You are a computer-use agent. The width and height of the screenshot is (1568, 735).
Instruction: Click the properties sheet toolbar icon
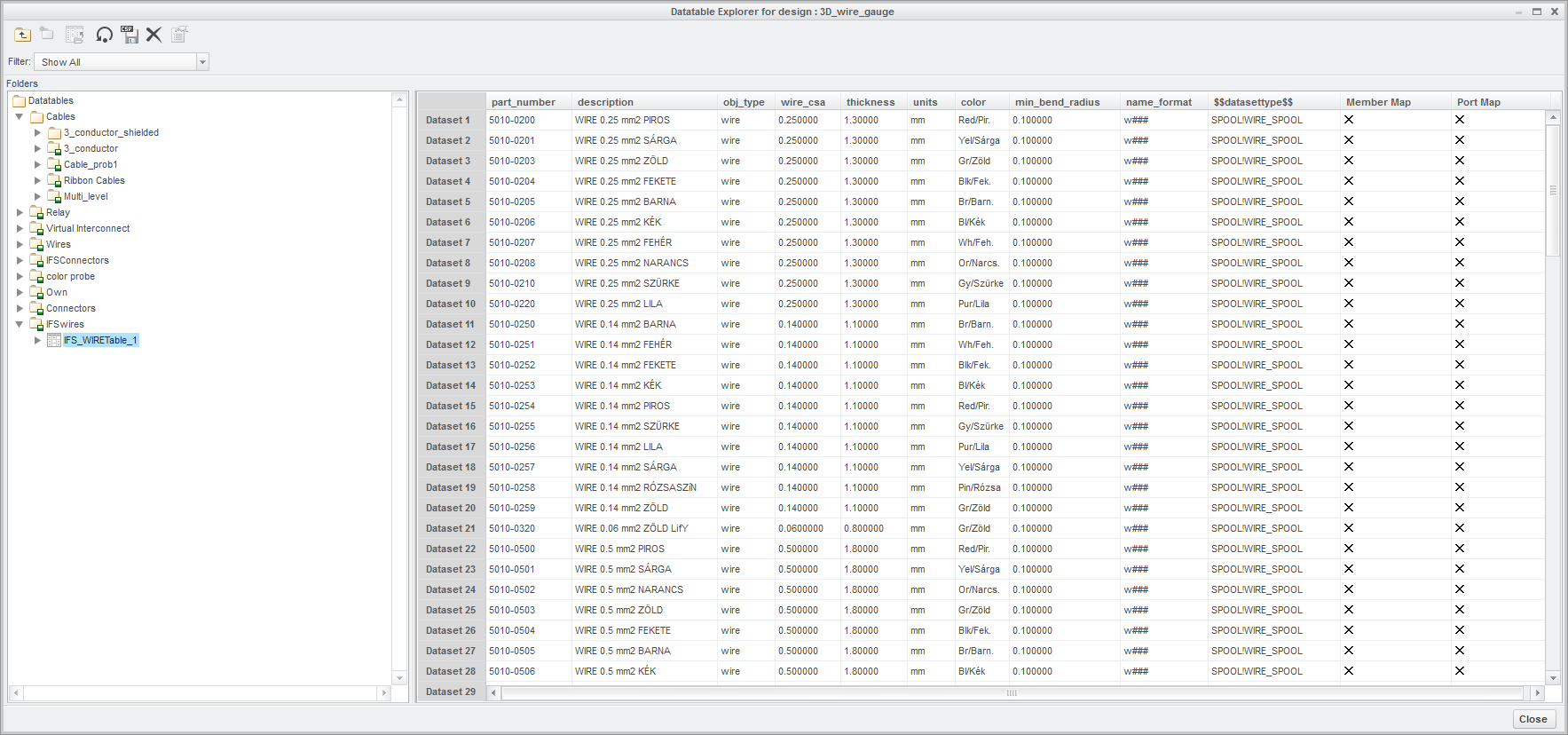(179, 35)
